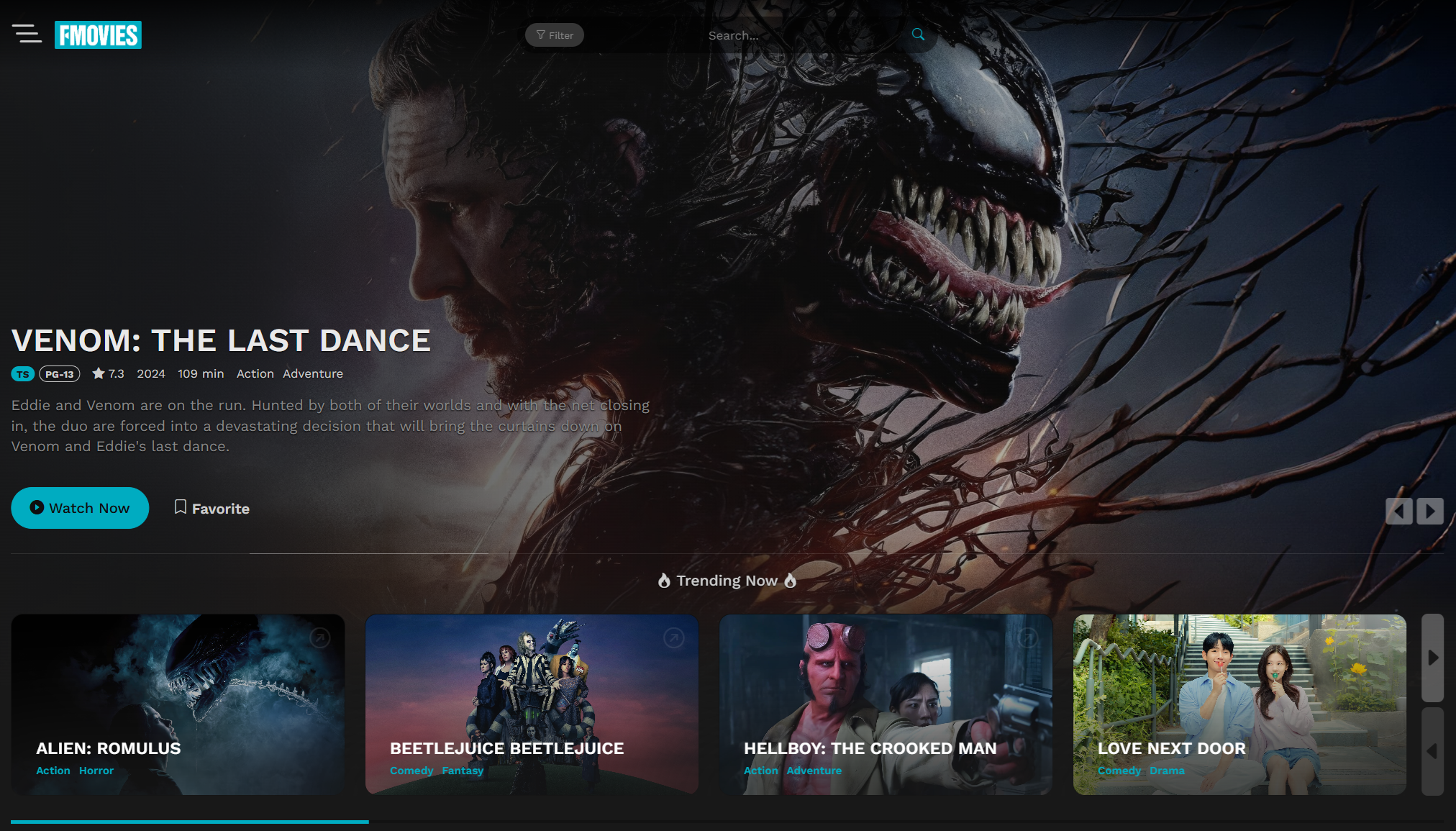
Task: Select the Action genre under Venom
Action: (255, 373)
